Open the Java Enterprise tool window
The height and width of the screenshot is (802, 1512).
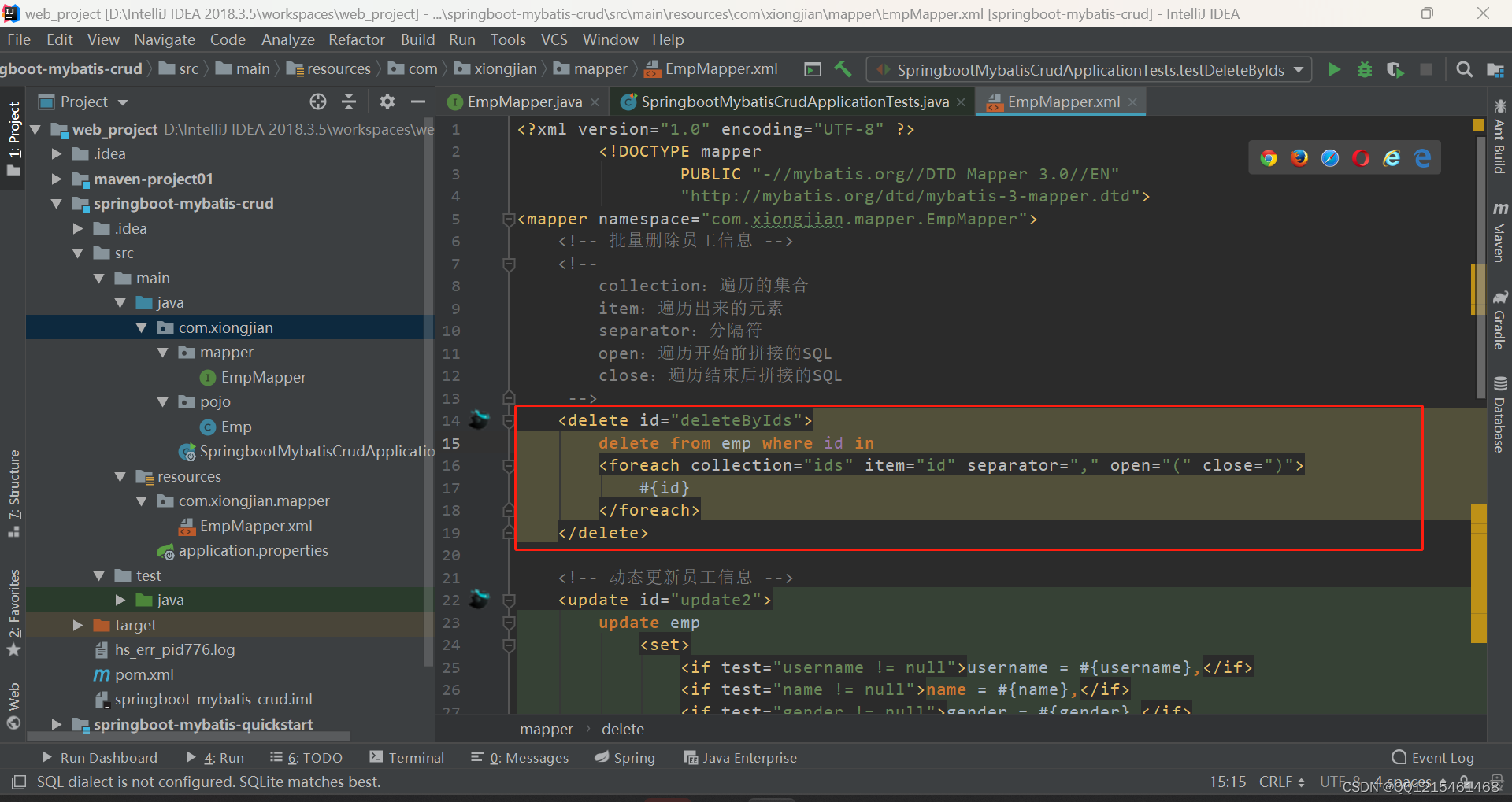click(740, 757)
